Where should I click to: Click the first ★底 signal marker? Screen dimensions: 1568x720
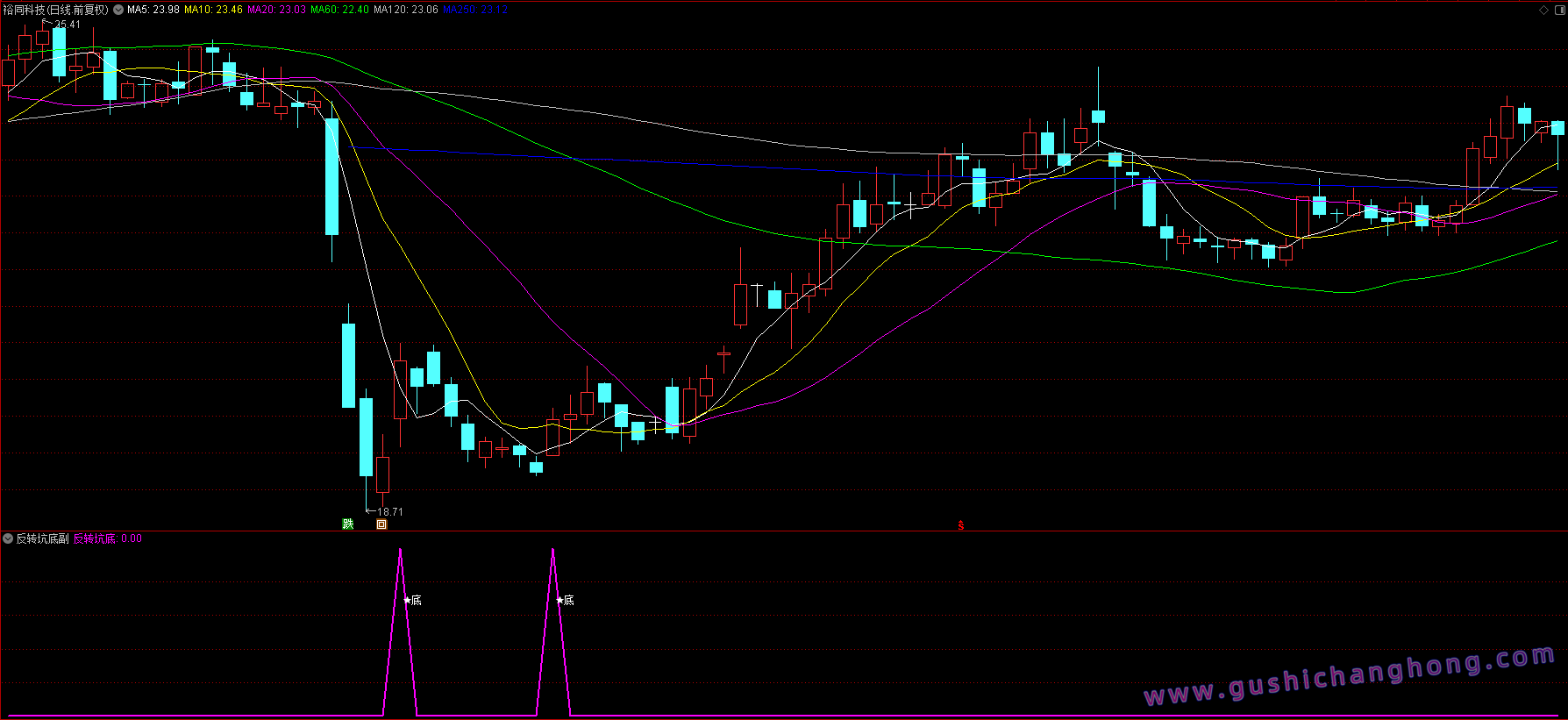click(412, 601)
